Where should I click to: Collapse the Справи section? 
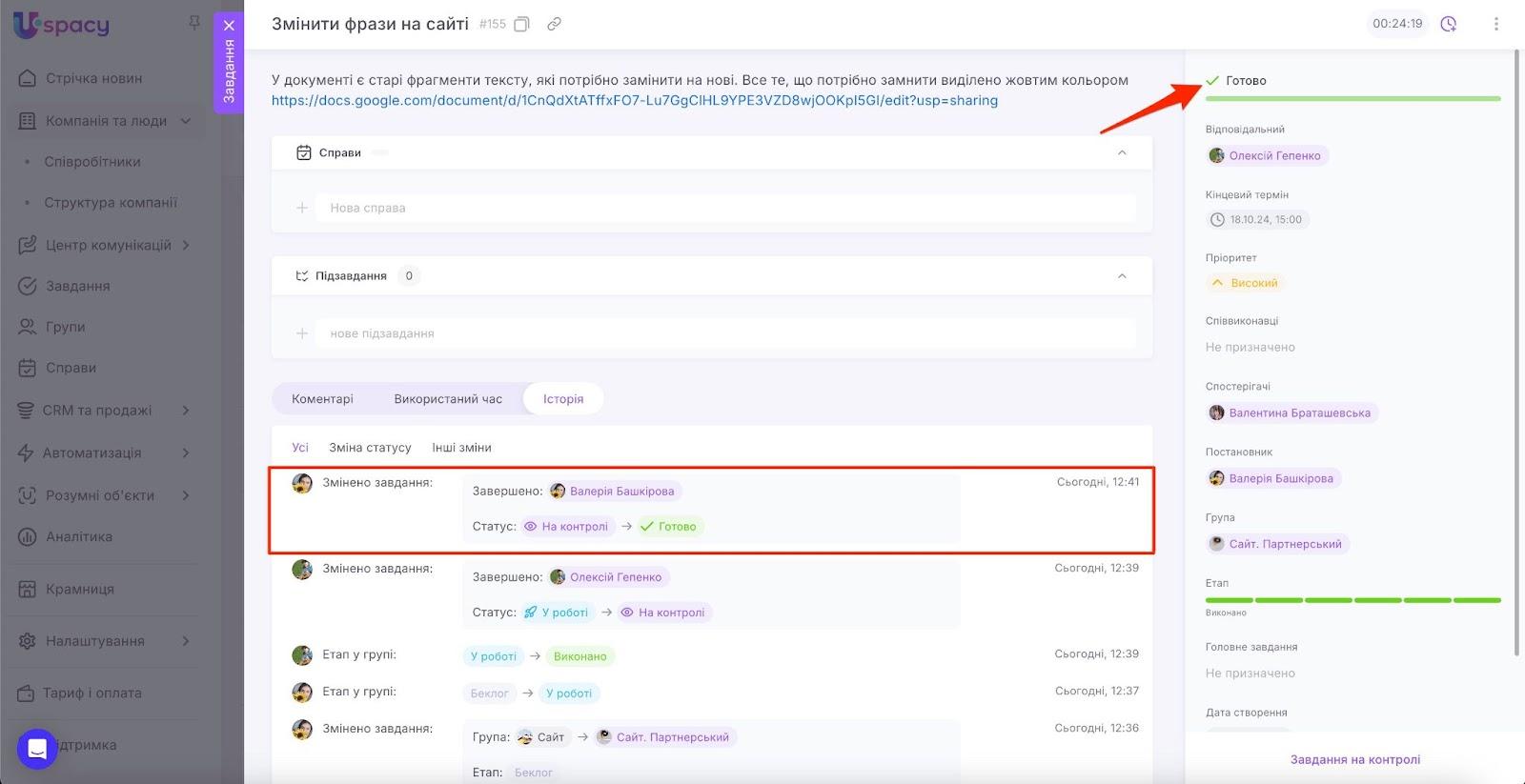coord(1122,152)
